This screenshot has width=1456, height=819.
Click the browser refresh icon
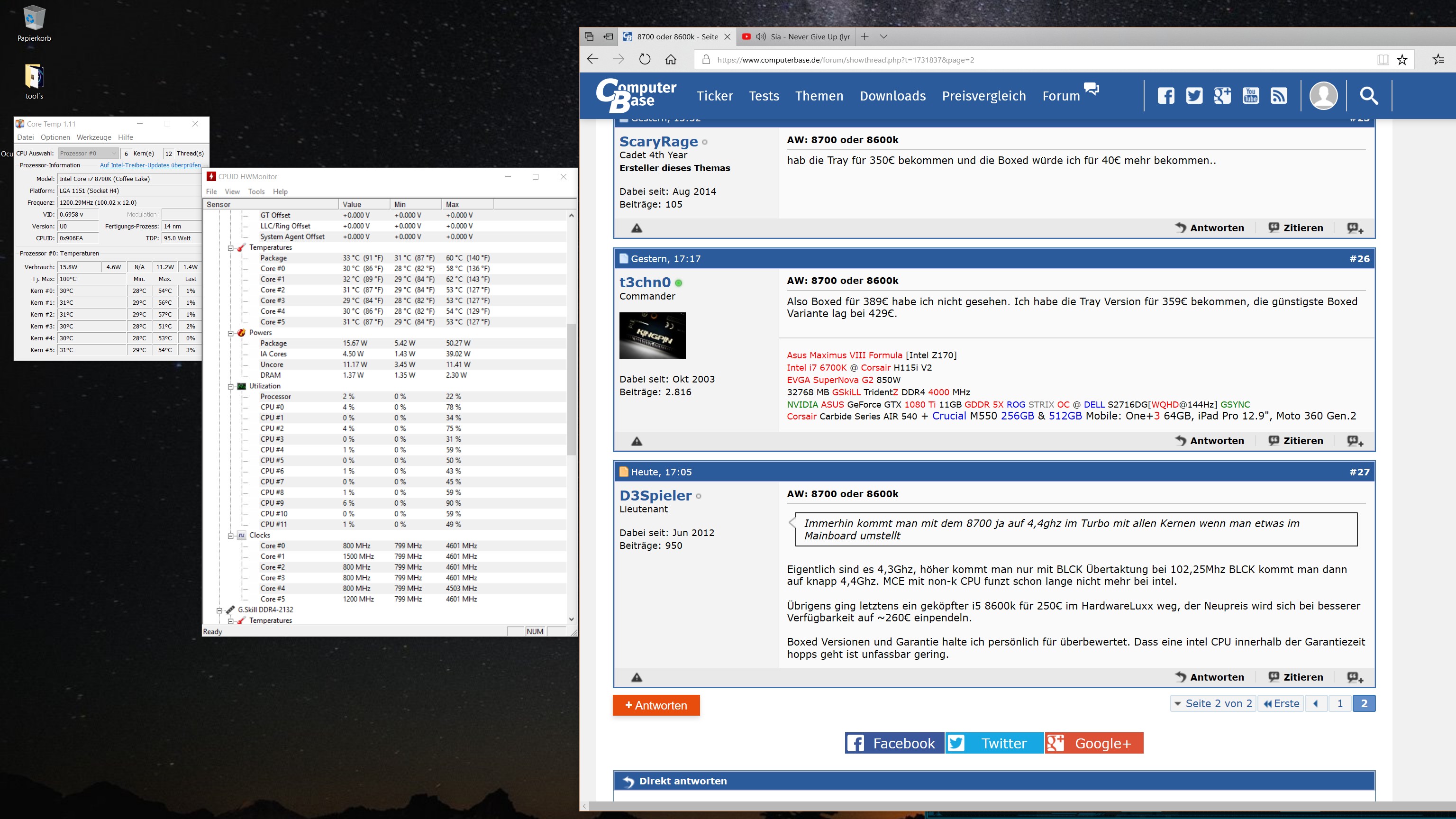tap(645, 59)
